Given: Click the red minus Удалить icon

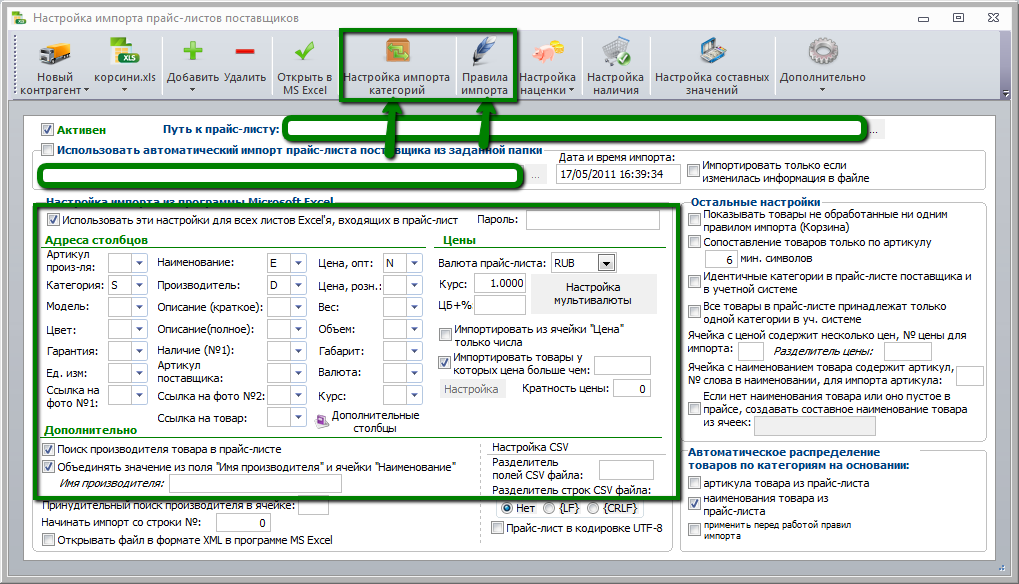Looking at the screenshot, I should coord(245,51).
